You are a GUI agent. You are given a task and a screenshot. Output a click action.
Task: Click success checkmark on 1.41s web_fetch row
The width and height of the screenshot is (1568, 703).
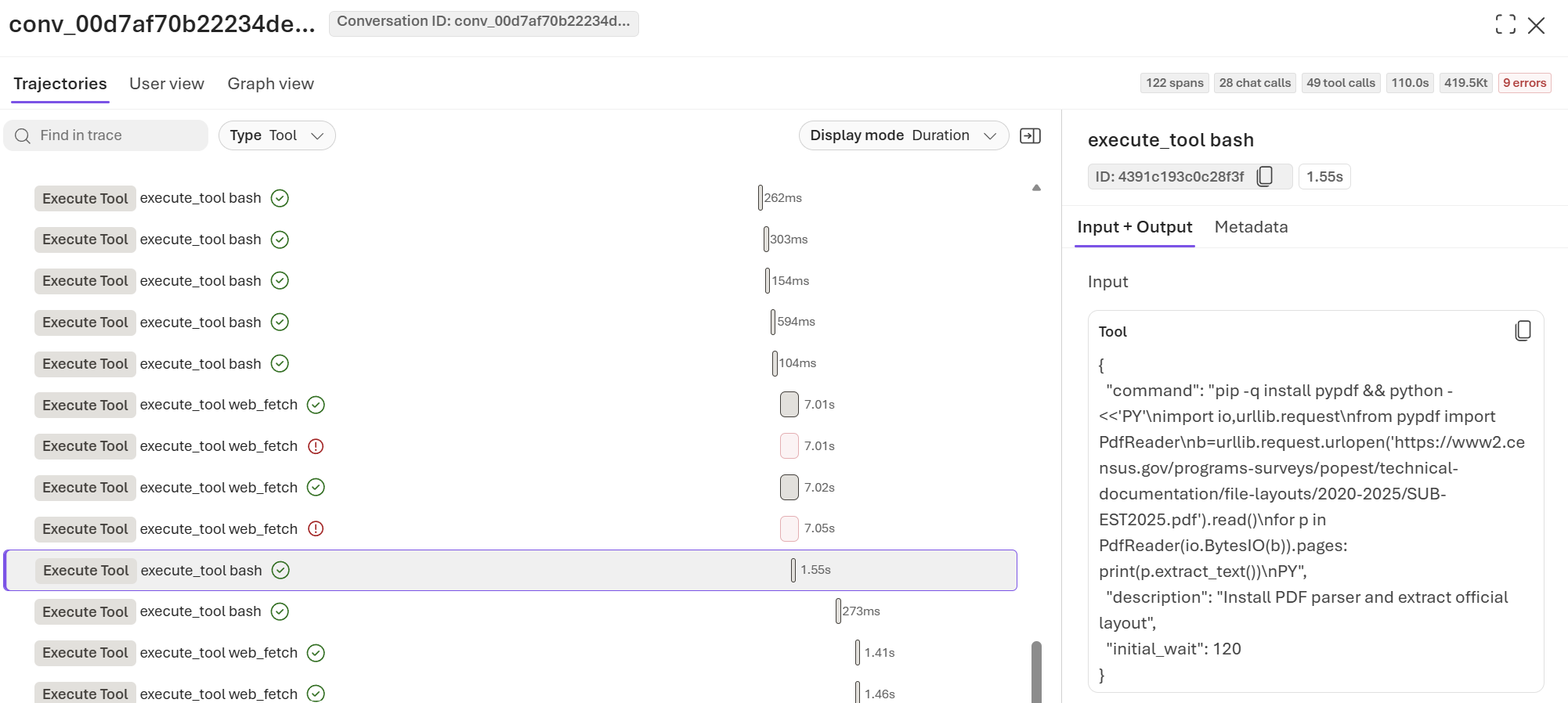[316, 653]
